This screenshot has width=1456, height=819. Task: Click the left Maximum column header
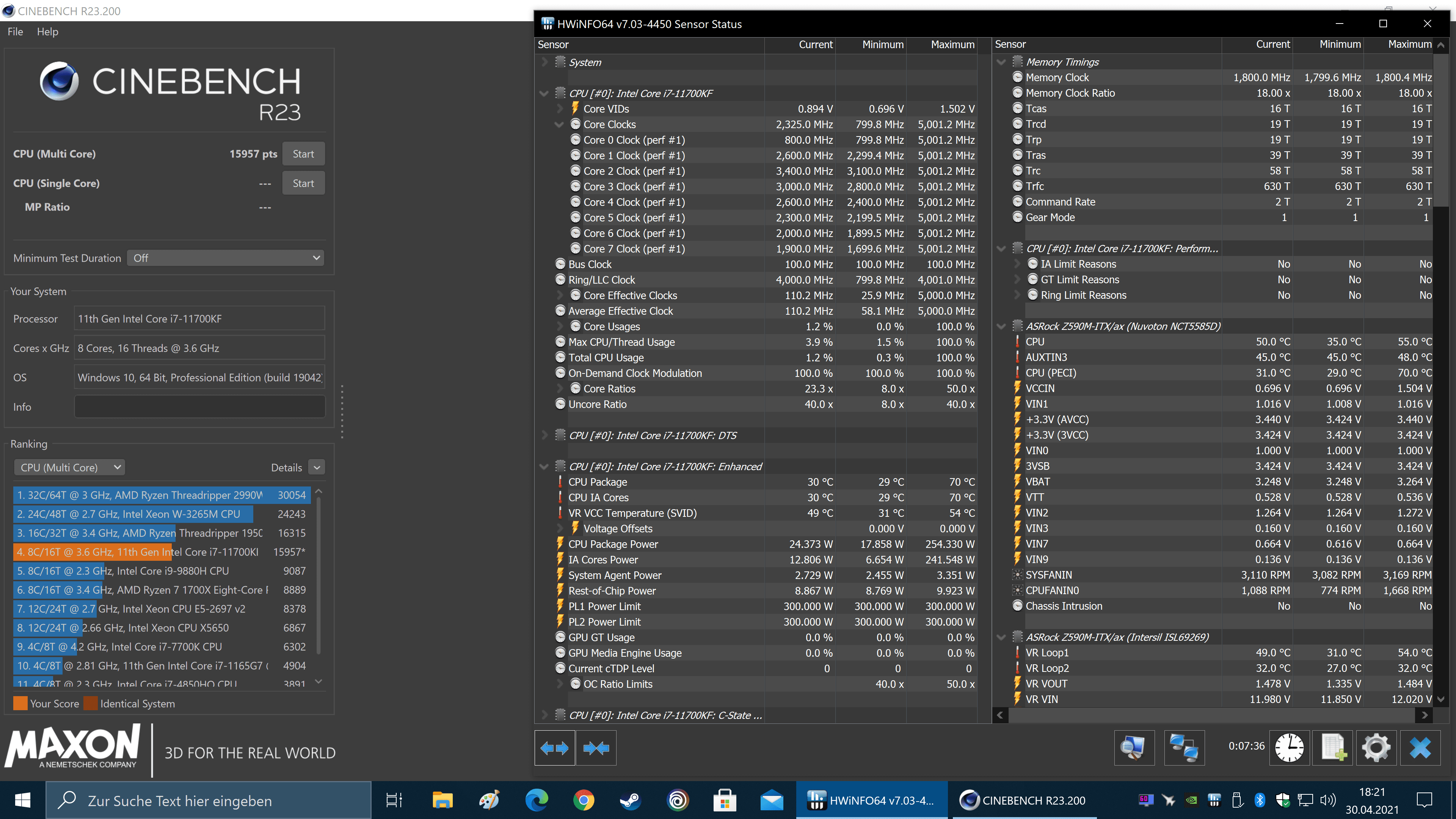[941, 44]
